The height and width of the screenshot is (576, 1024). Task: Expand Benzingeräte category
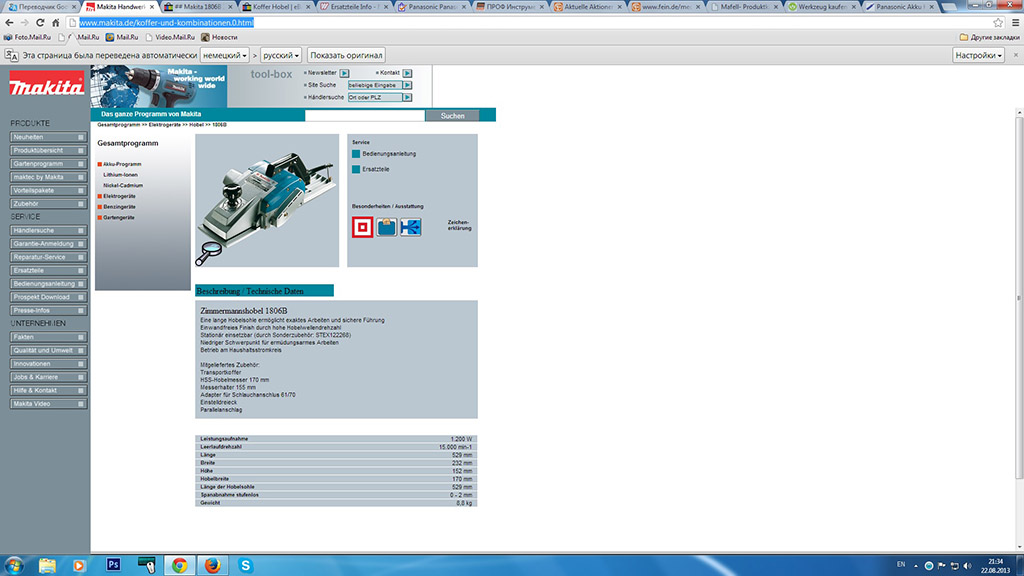[119, 206]
